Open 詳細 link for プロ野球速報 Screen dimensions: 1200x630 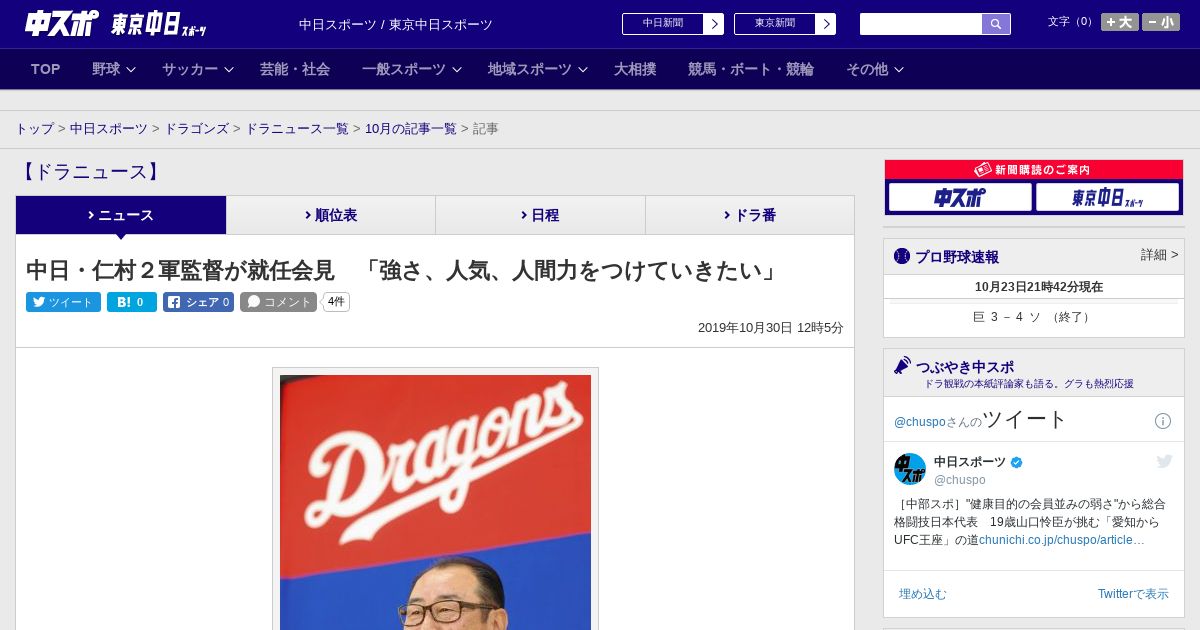pos(1159,255)
